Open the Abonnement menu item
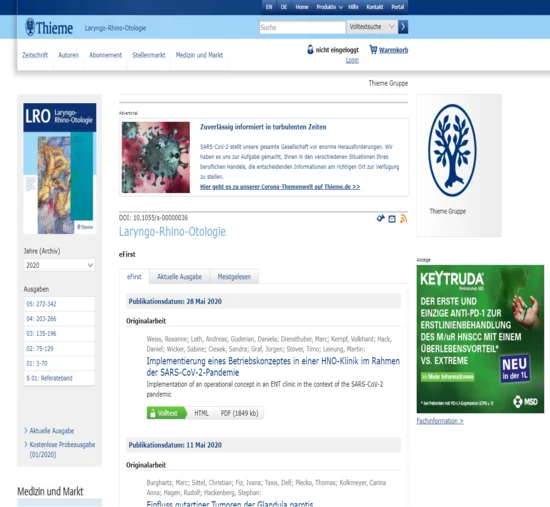This screenshot has height=507, width=550. tap(105, 55)
